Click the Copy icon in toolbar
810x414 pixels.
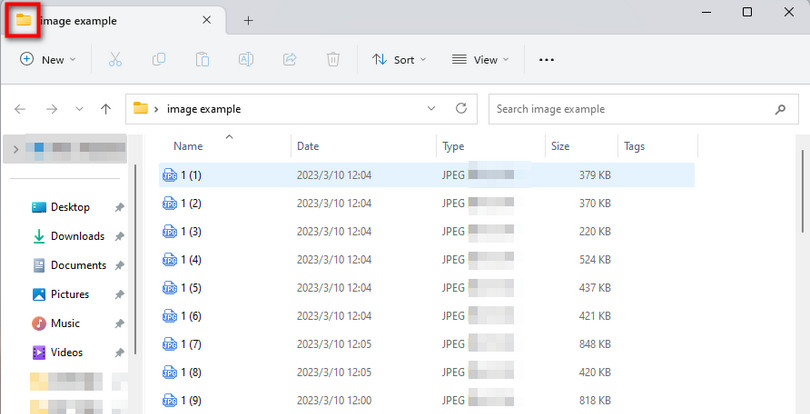pyautogui.click(x=158, y=60)
